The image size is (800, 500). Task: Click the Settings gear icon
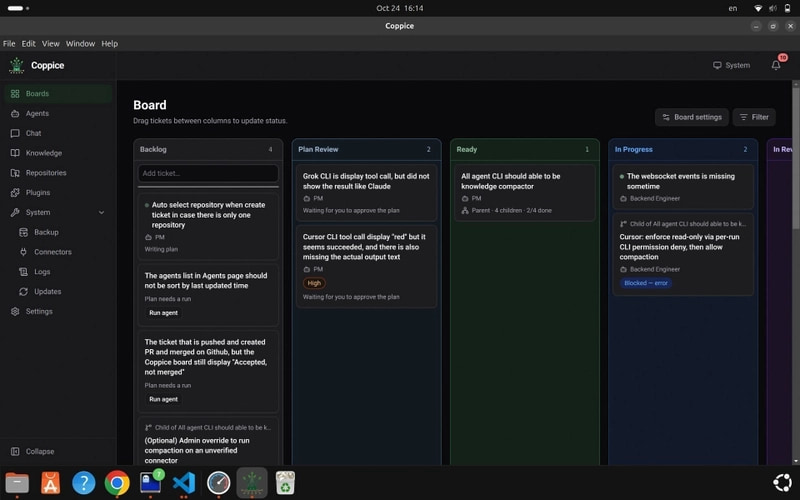15,311
